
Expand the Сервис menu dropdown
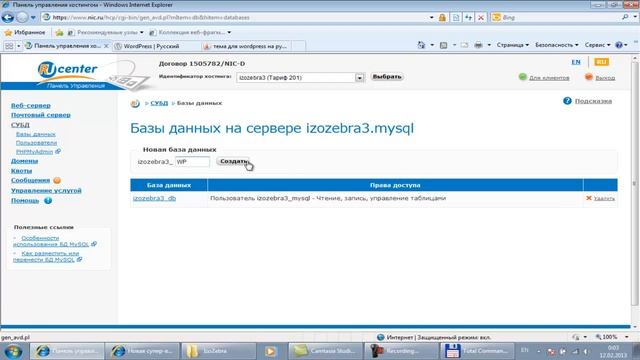(x=597, y=45)
